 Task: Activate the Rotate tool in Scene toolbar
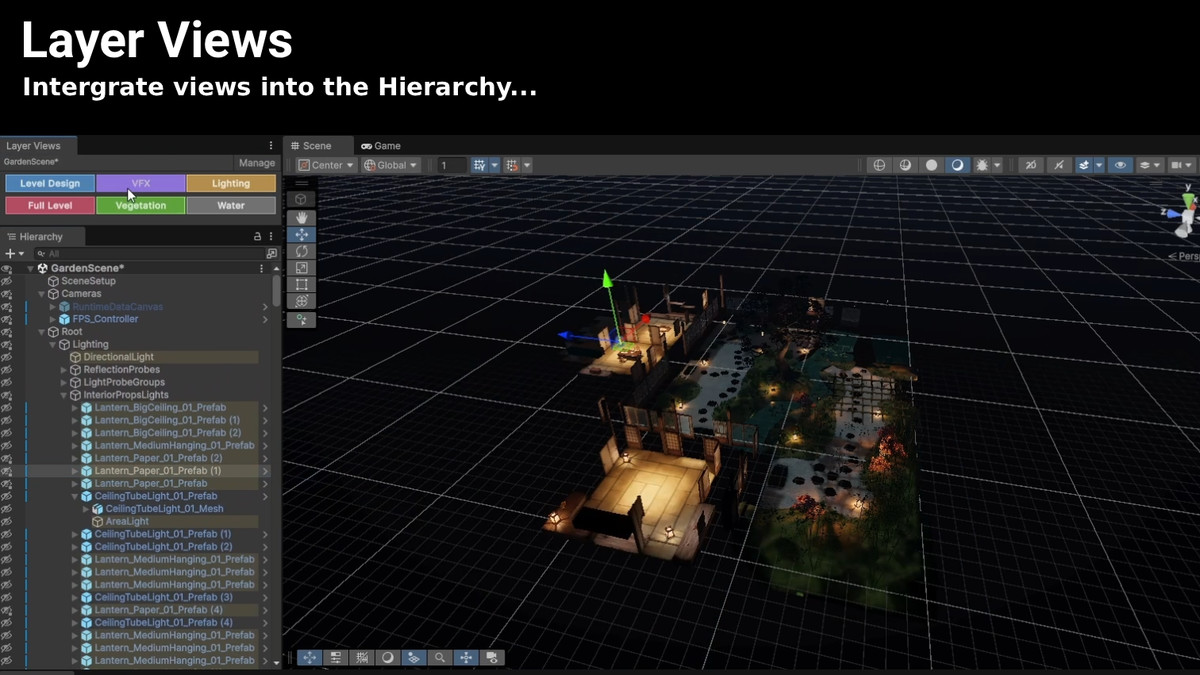301,251
